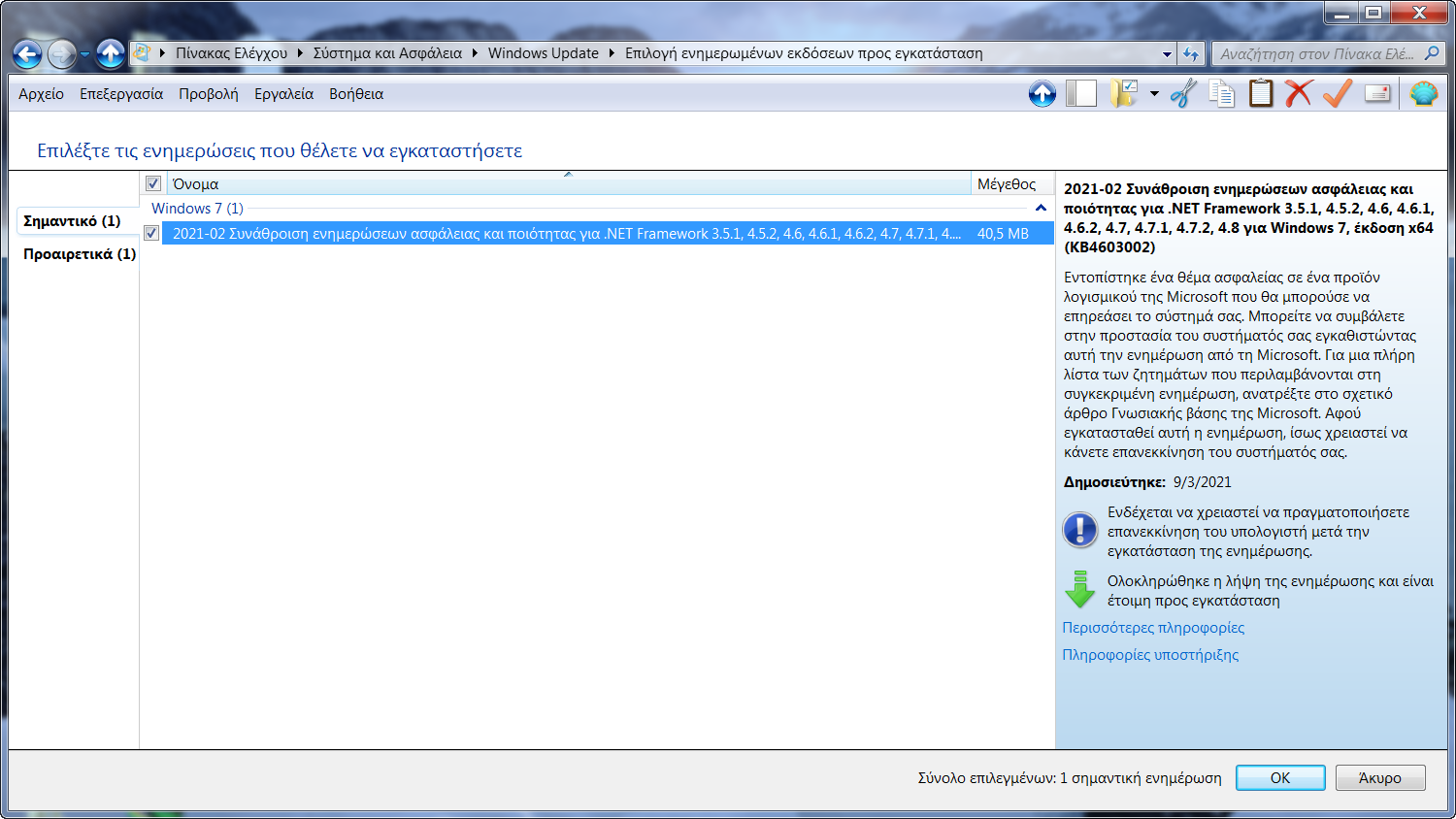Click the Σύνολο επιλεγμένων summary text

point(1070,778)
